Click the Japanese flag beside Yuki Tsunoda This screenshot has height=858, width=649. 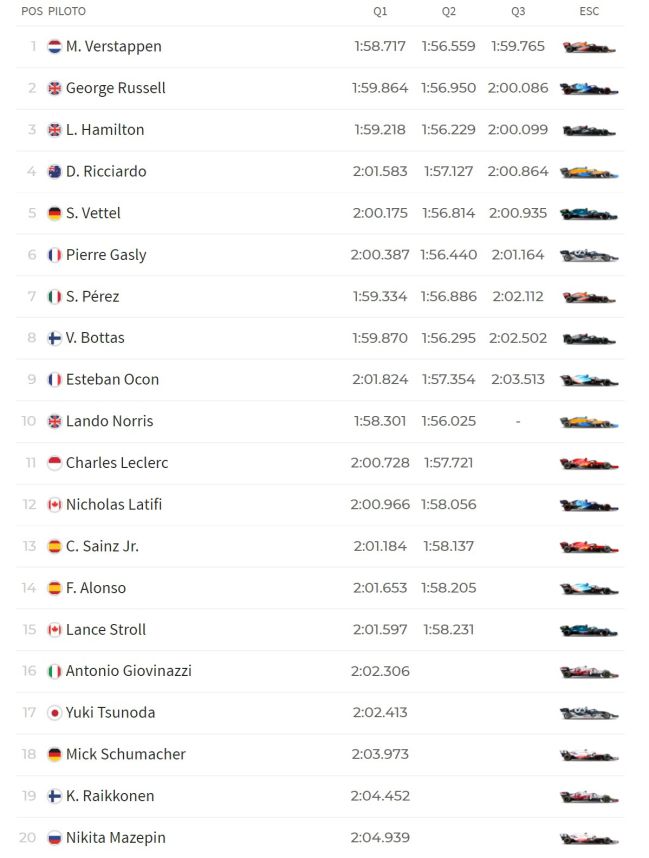tap(55, 713)
